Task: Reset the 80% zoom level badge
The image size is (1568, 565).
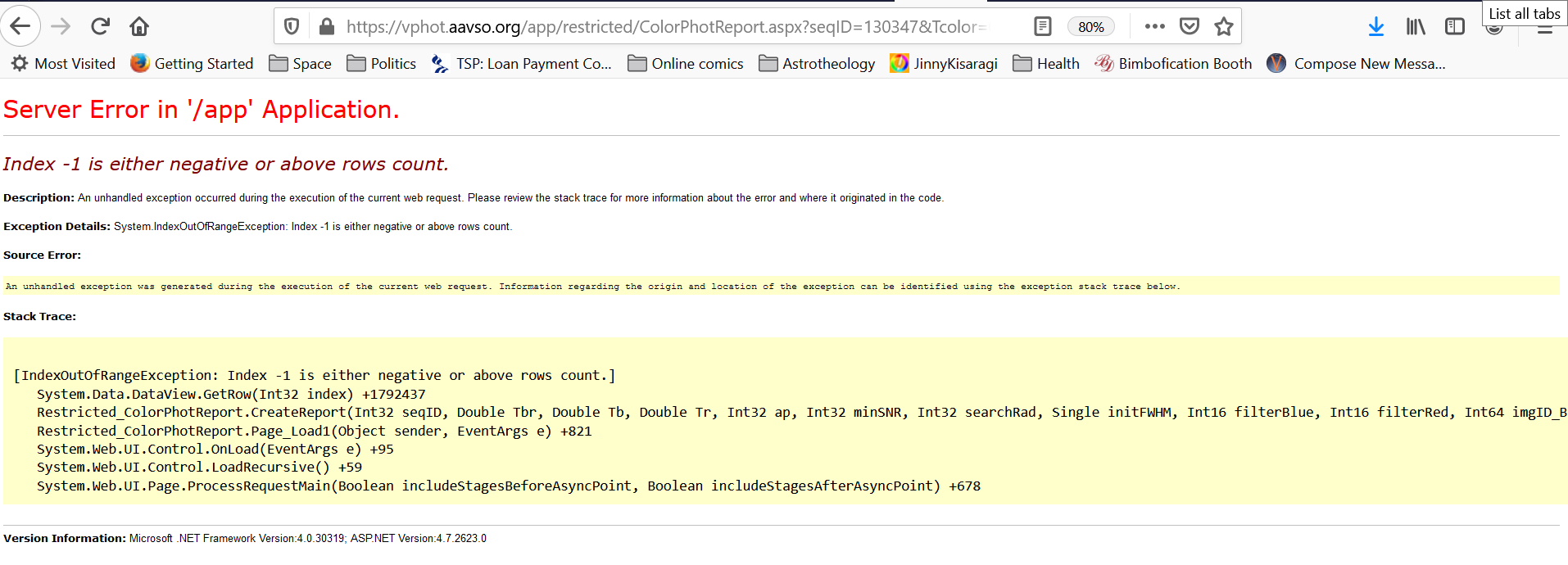Action: pyautogui.click(x=1090, y=26)
